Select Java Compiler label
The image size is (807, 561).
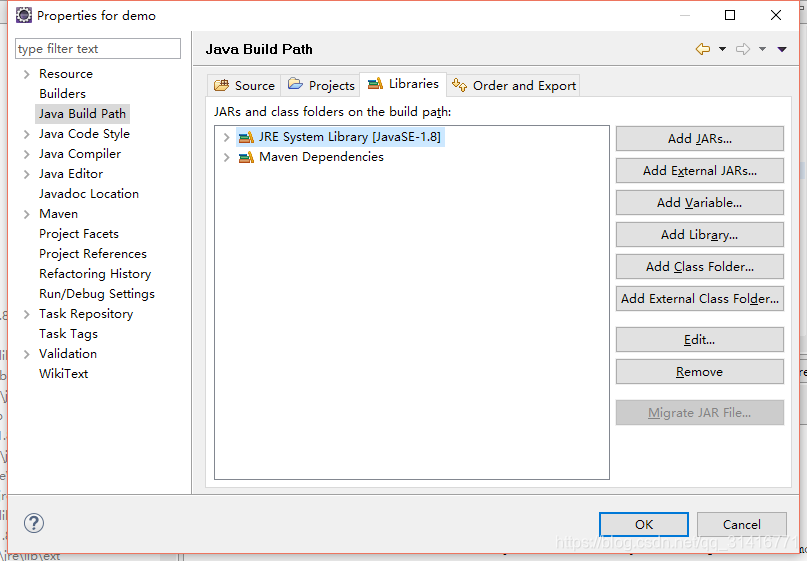click(80, 154)
